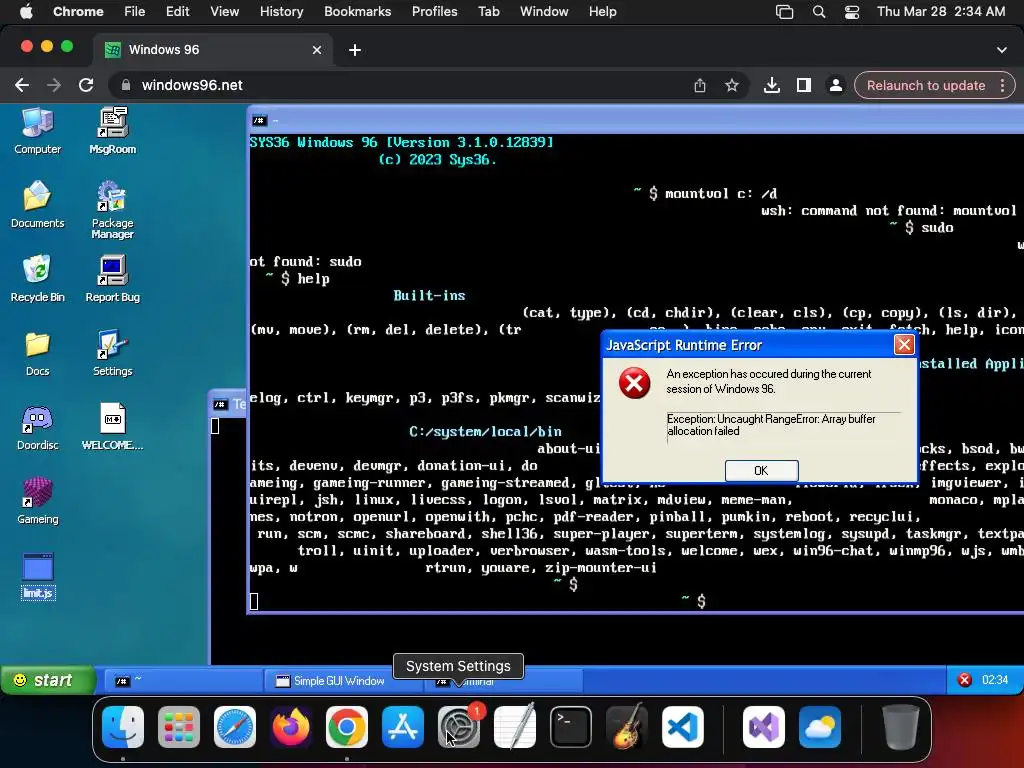Click Chrome back navigation arrow

click(x=22, y=85)
